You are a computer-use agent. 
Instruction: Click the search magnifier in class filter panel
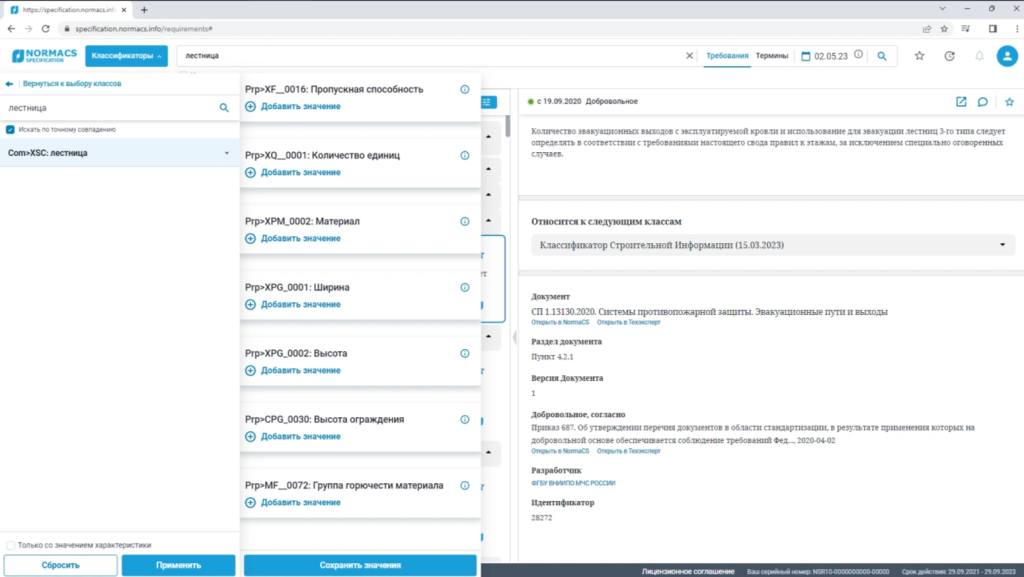coord(224,107)
